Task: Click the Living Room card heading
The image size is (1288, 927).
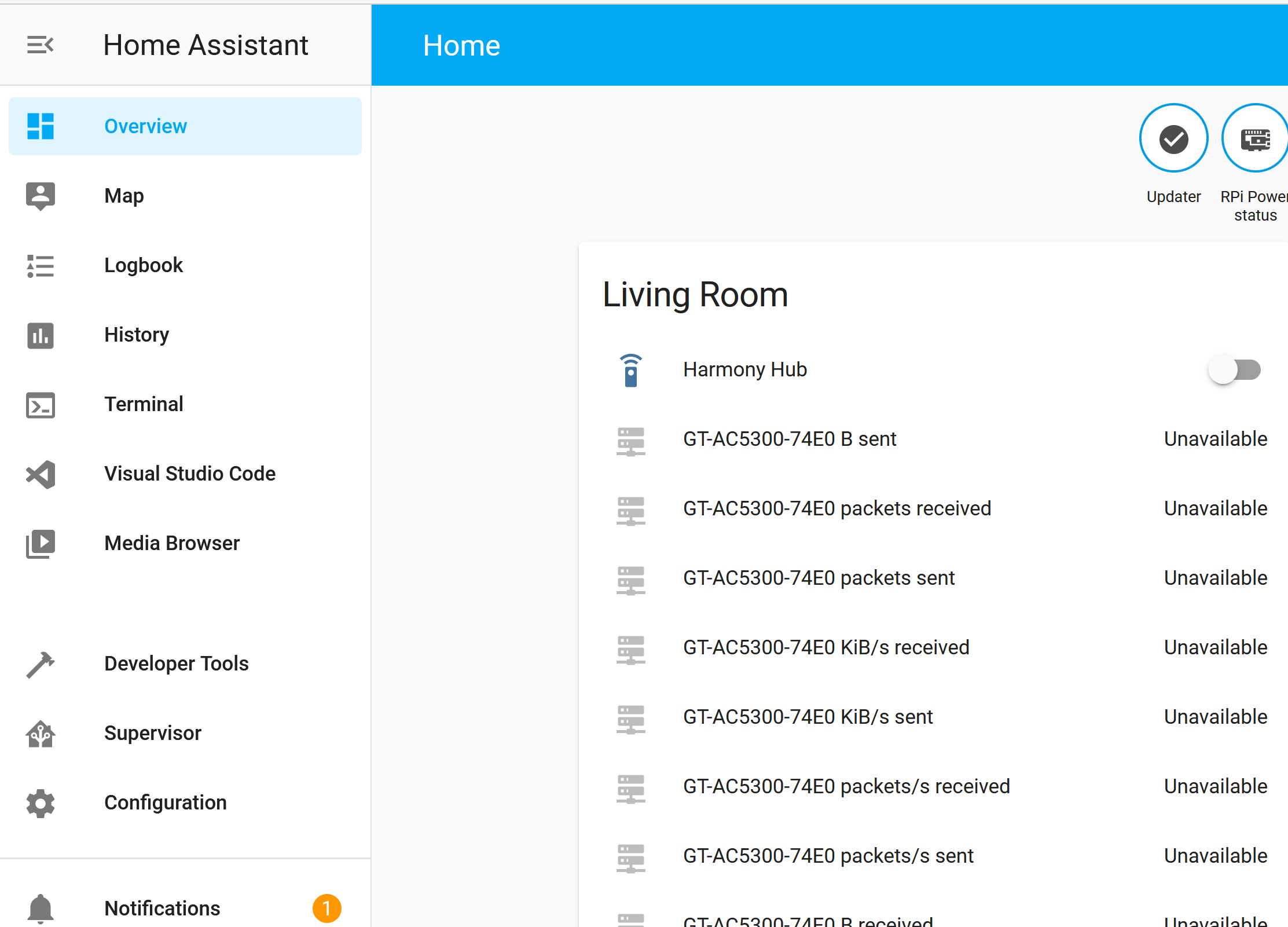Action: [695, 295]
